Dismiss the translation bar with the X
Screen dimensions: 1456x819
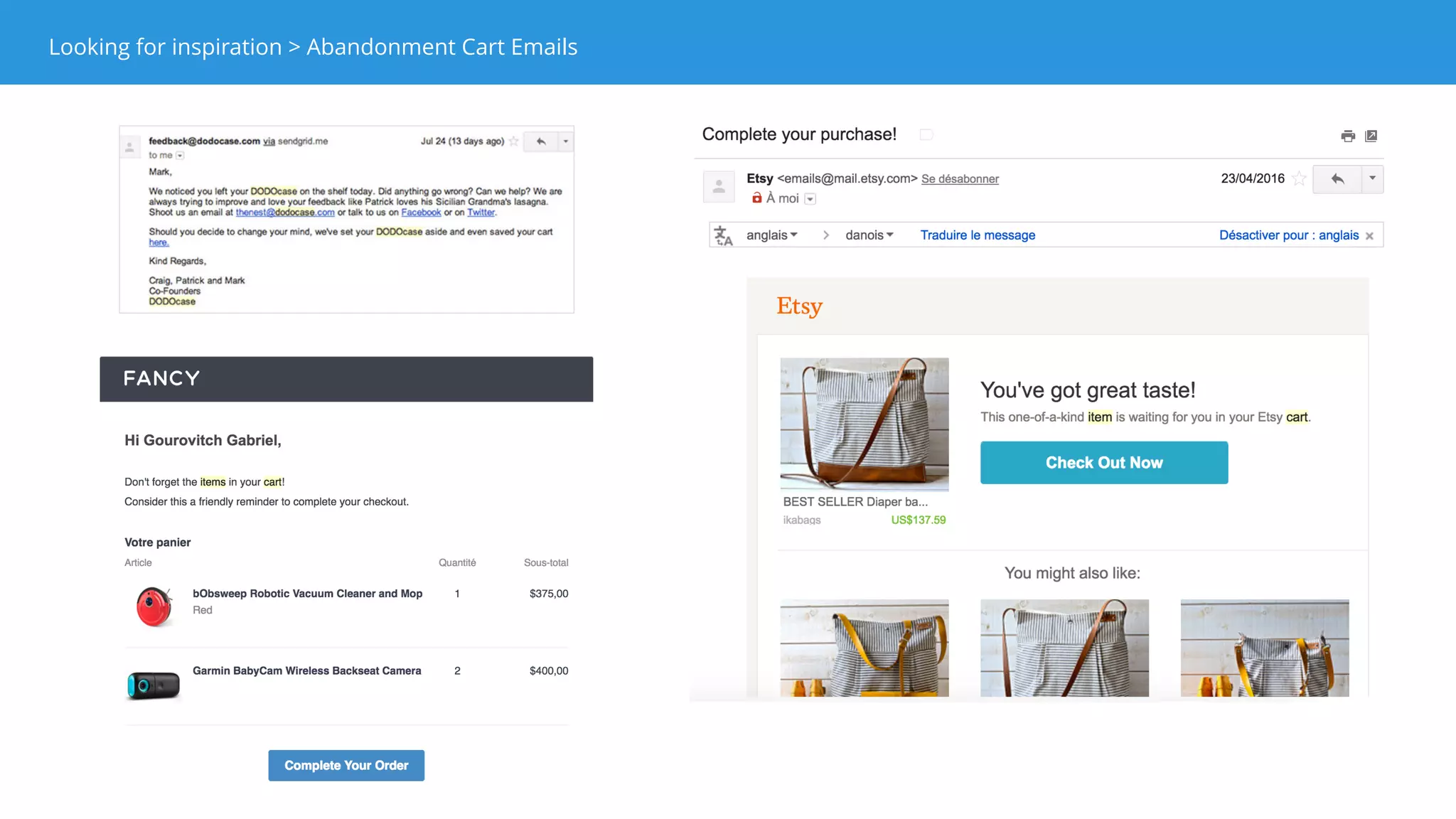click(x=1369, y=236)
